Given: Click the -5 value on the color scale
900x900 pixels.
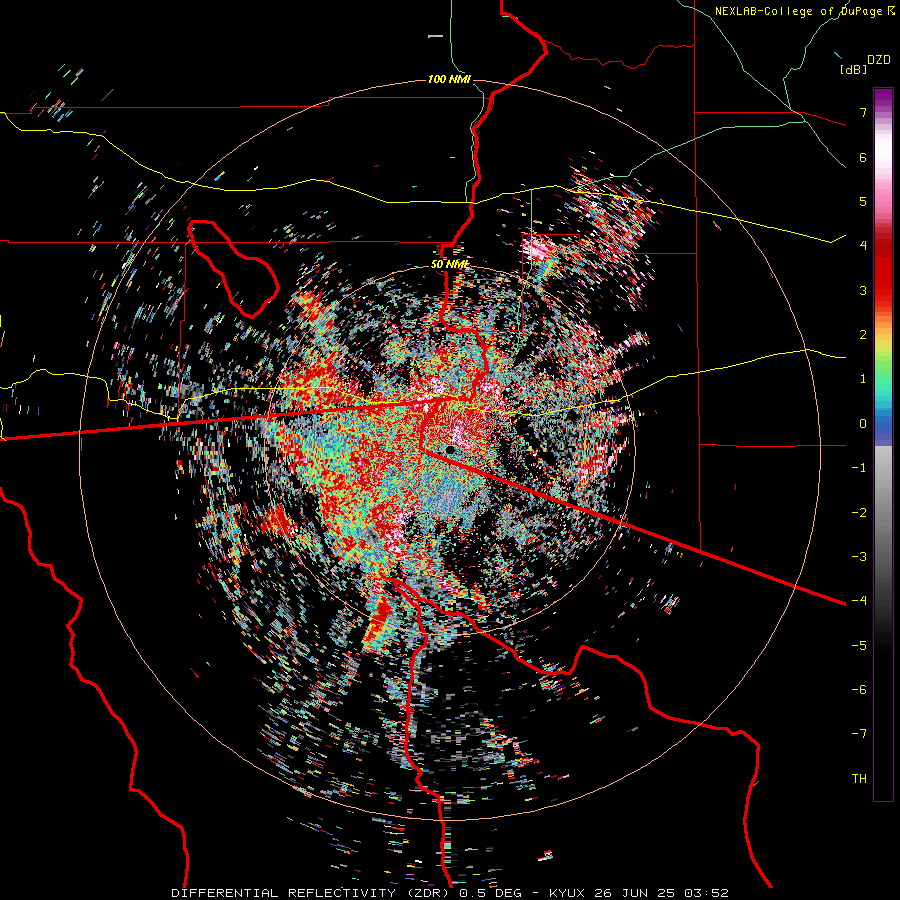Looking at the screenshot, I should (859, 645).
